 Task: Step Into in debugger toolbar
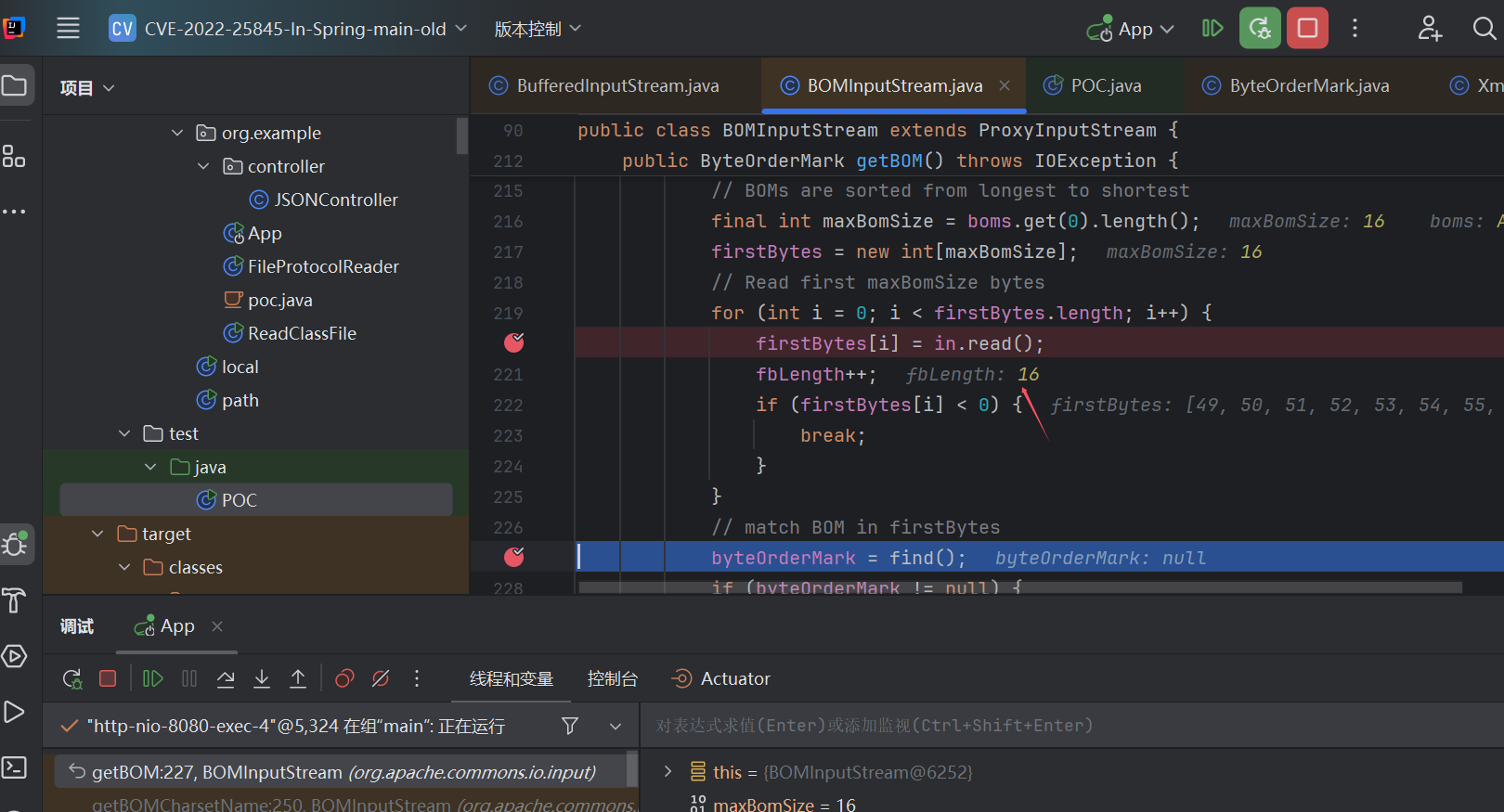(x=262, y=678)
